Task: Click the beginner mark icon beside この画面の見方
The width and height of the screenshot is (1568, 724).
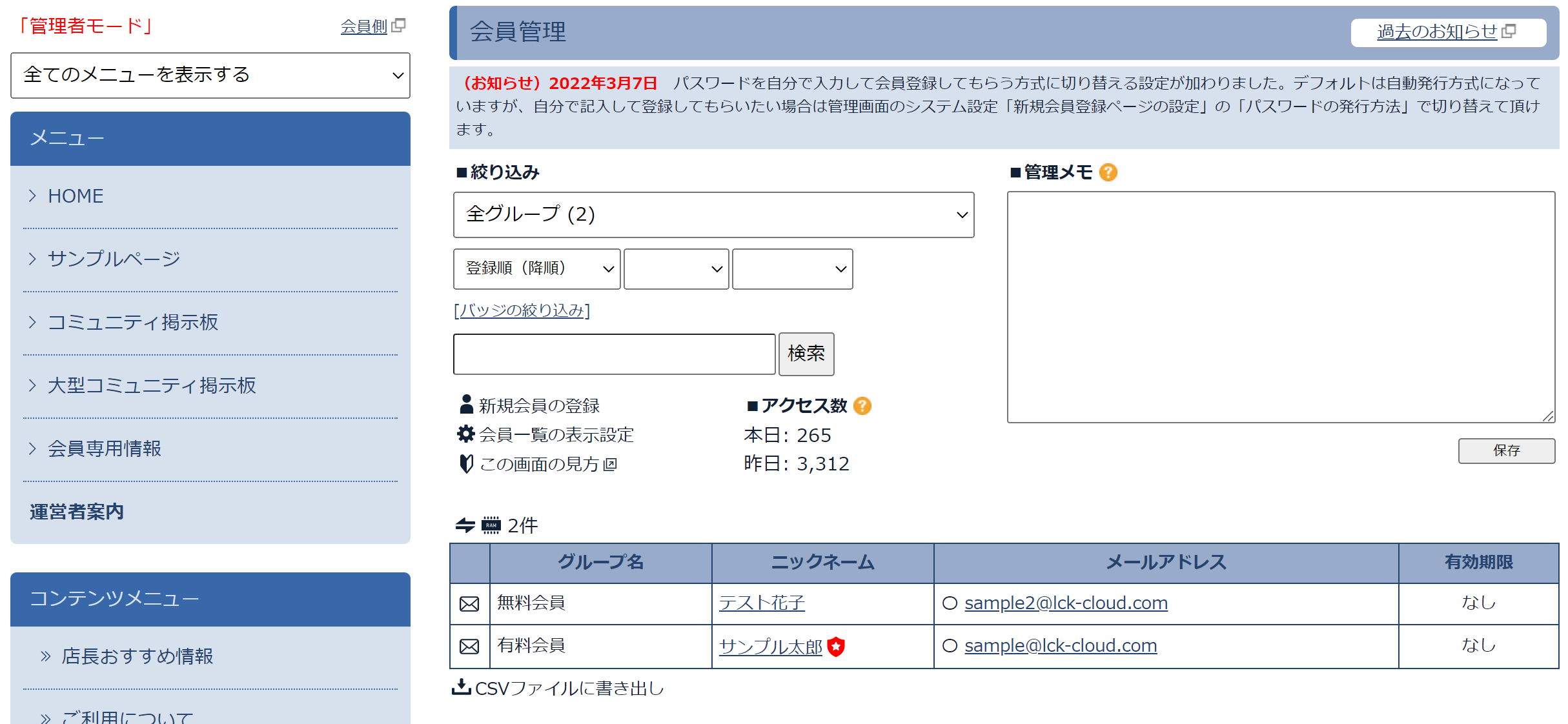Action: 466,463
